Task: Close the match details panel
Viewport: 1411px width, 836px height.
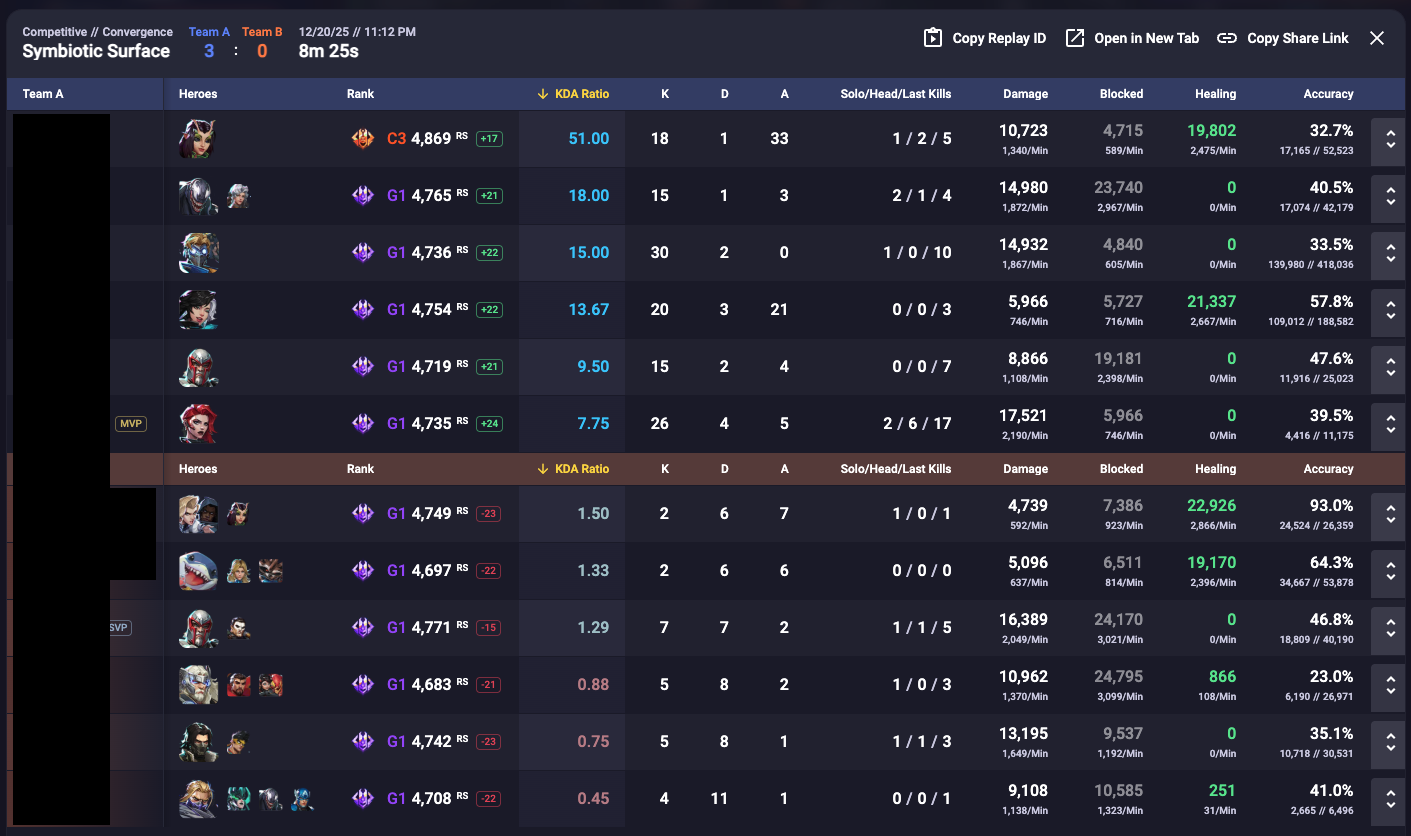Action: [x=1377, y=38]
